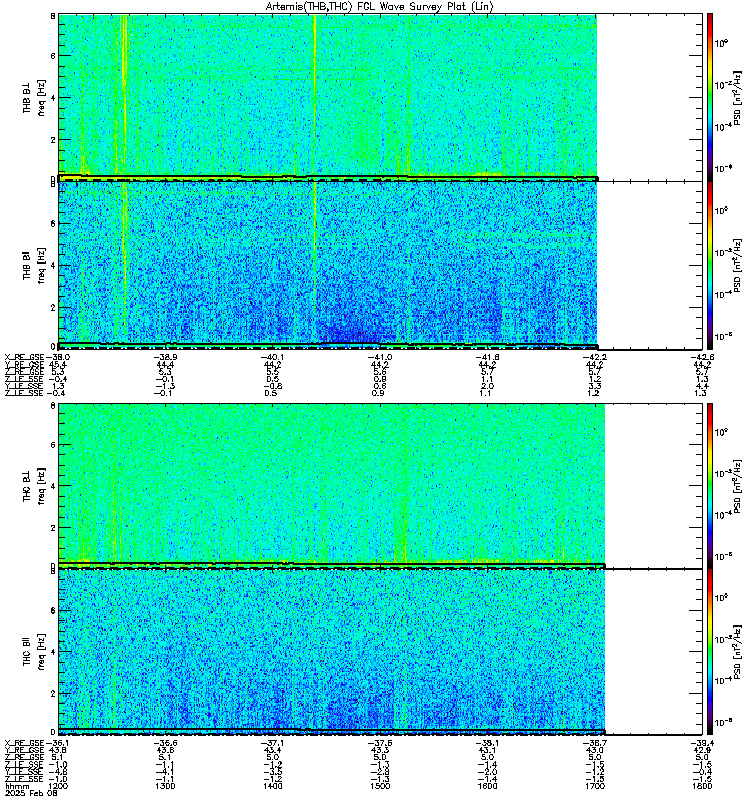Click the color bar beside THB B-parallel panel
This screenshot has width=750, height=800.
pyautogui.click(x=709, y=265)
